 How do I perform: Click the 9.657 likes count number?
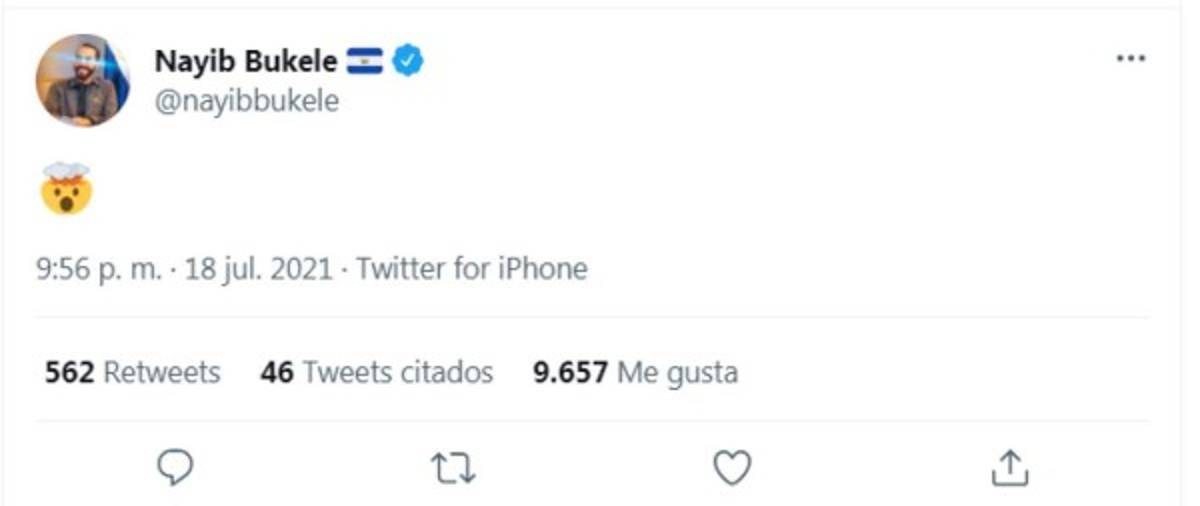click(570, 373)
